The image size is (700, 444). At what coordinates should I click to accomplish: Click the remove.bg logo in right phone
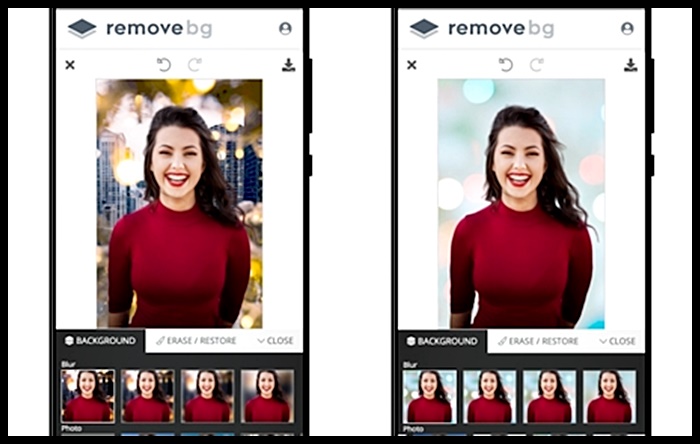[482, 29]
